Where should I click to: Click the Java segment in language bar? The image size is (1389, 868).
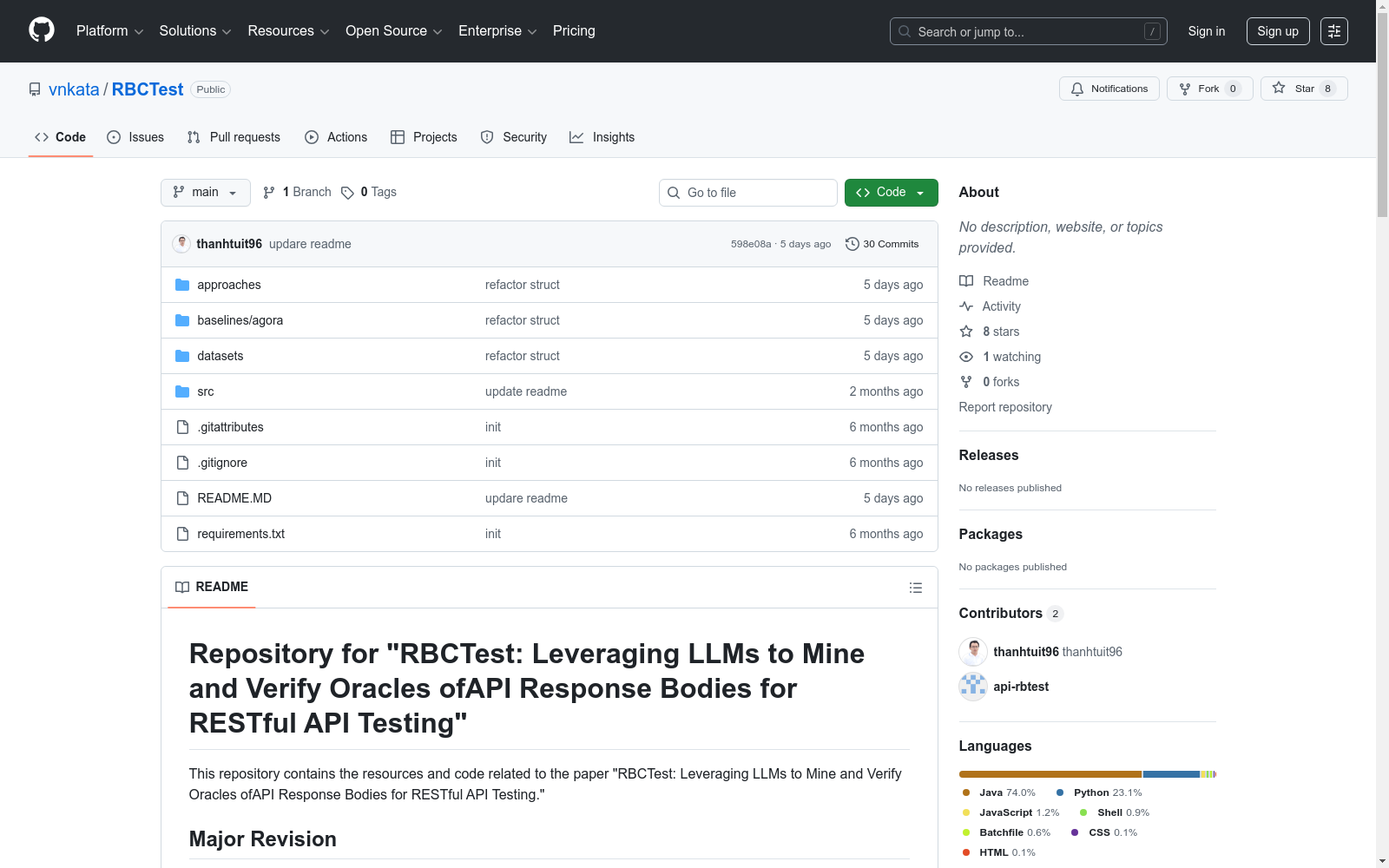[1050, 774]
